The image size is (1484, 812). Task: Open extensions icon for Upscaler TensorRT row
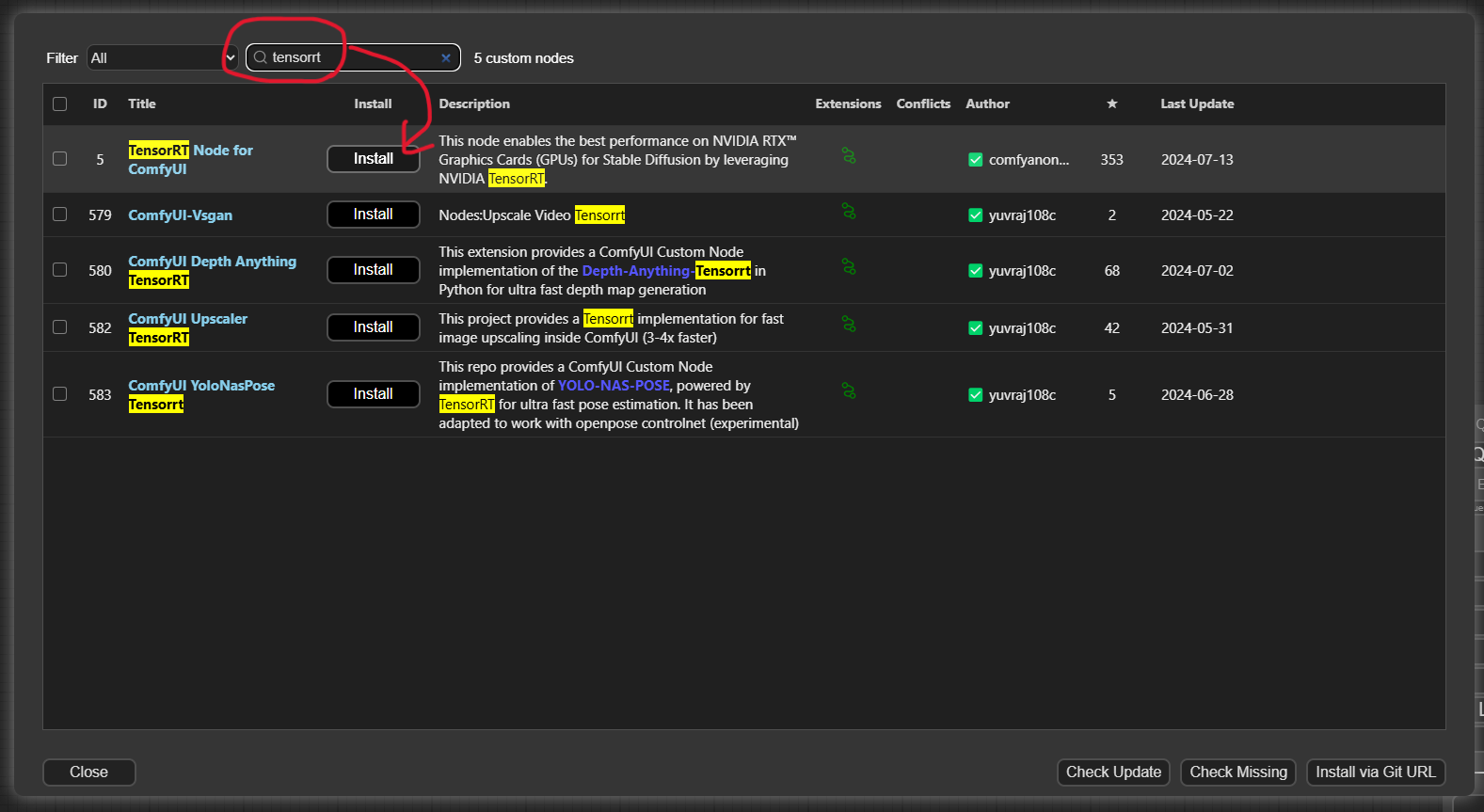click(x=849, y=325)
